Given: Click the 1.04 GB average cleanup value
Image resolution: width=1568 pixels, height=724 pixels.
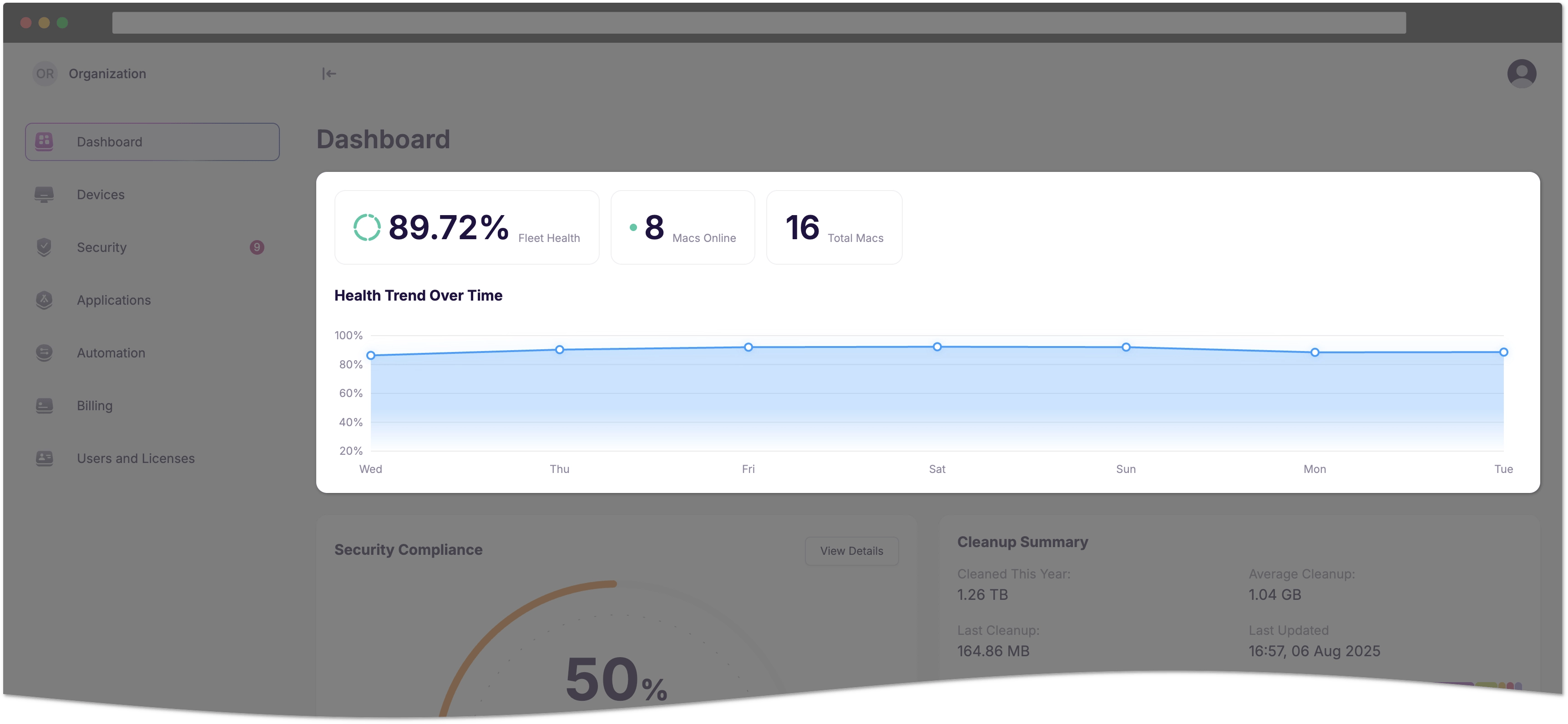Looking at the screenshot, I should [1275, 595].
